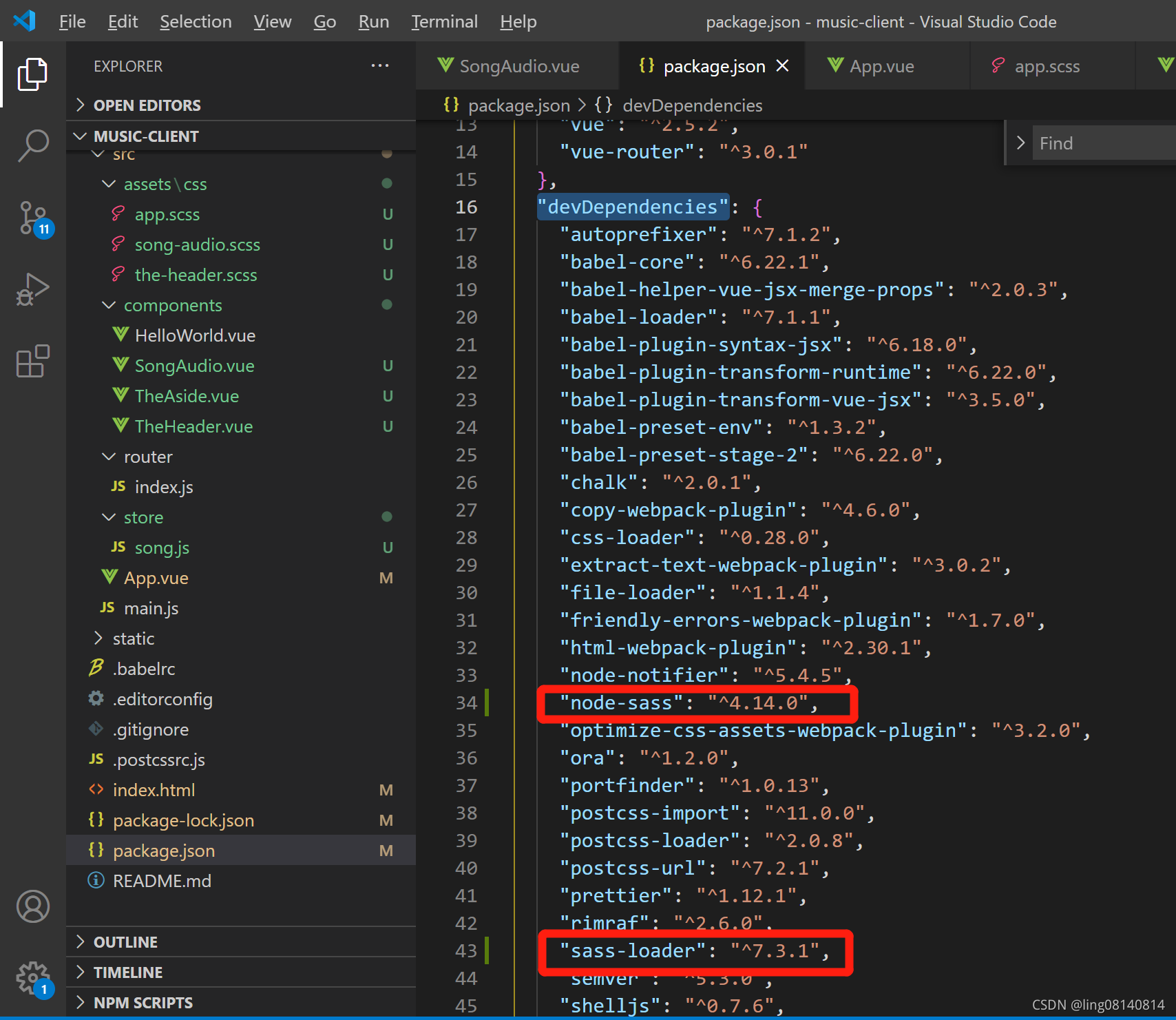Open the Edit menu
Viewport: 1176px width, 1020px height.
(123, 21)
